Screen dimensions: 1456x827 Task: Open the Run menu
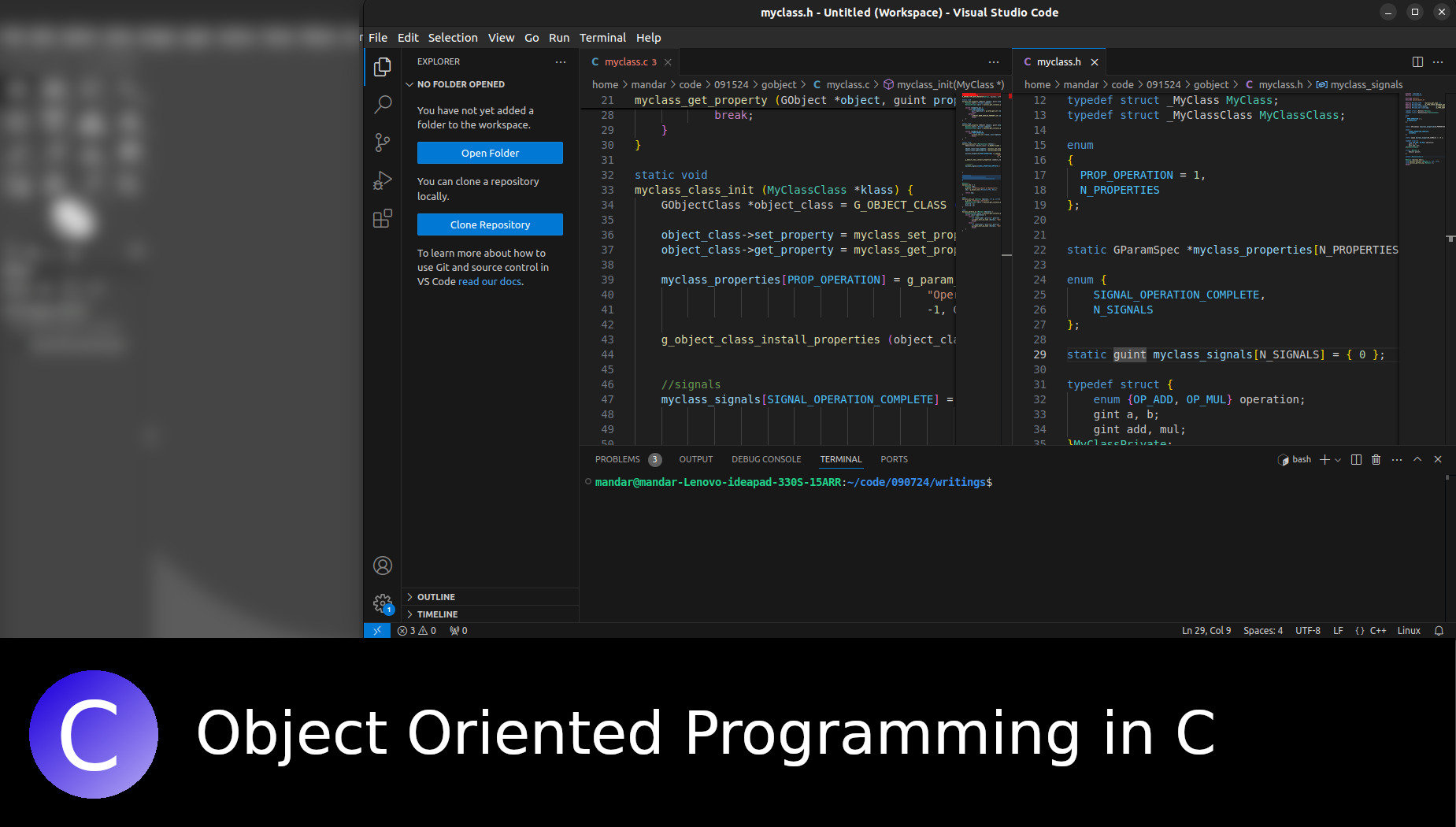[x=559, y=38]
